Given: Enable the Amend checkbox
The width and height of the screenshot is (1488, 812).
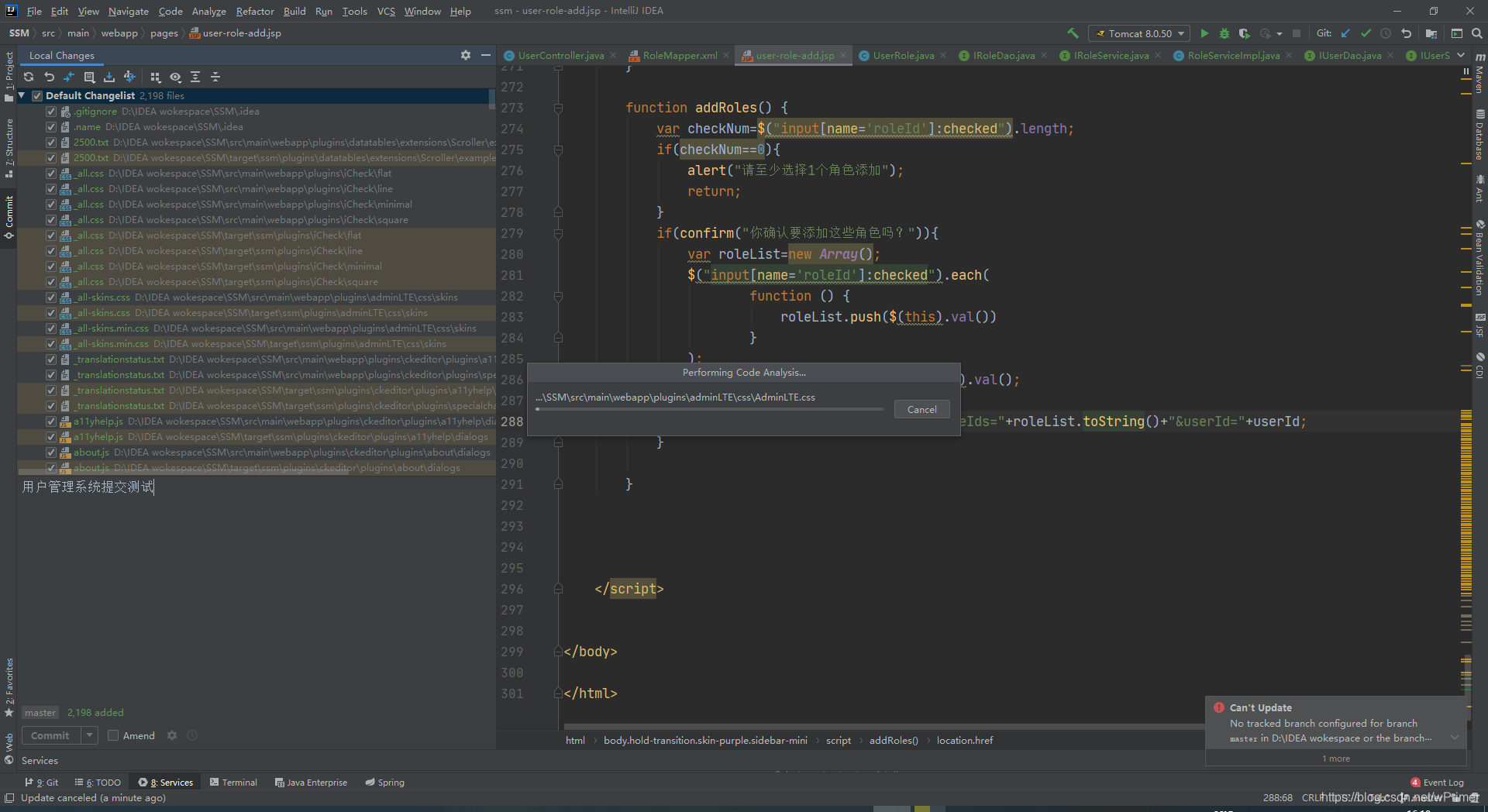Looking at the screenshot, I should tap(113, 735).
